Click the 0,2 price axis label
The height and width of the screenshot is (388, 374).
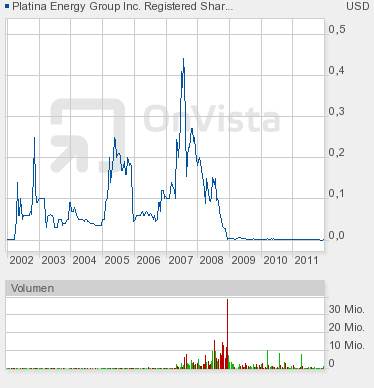tap(337, 152)
